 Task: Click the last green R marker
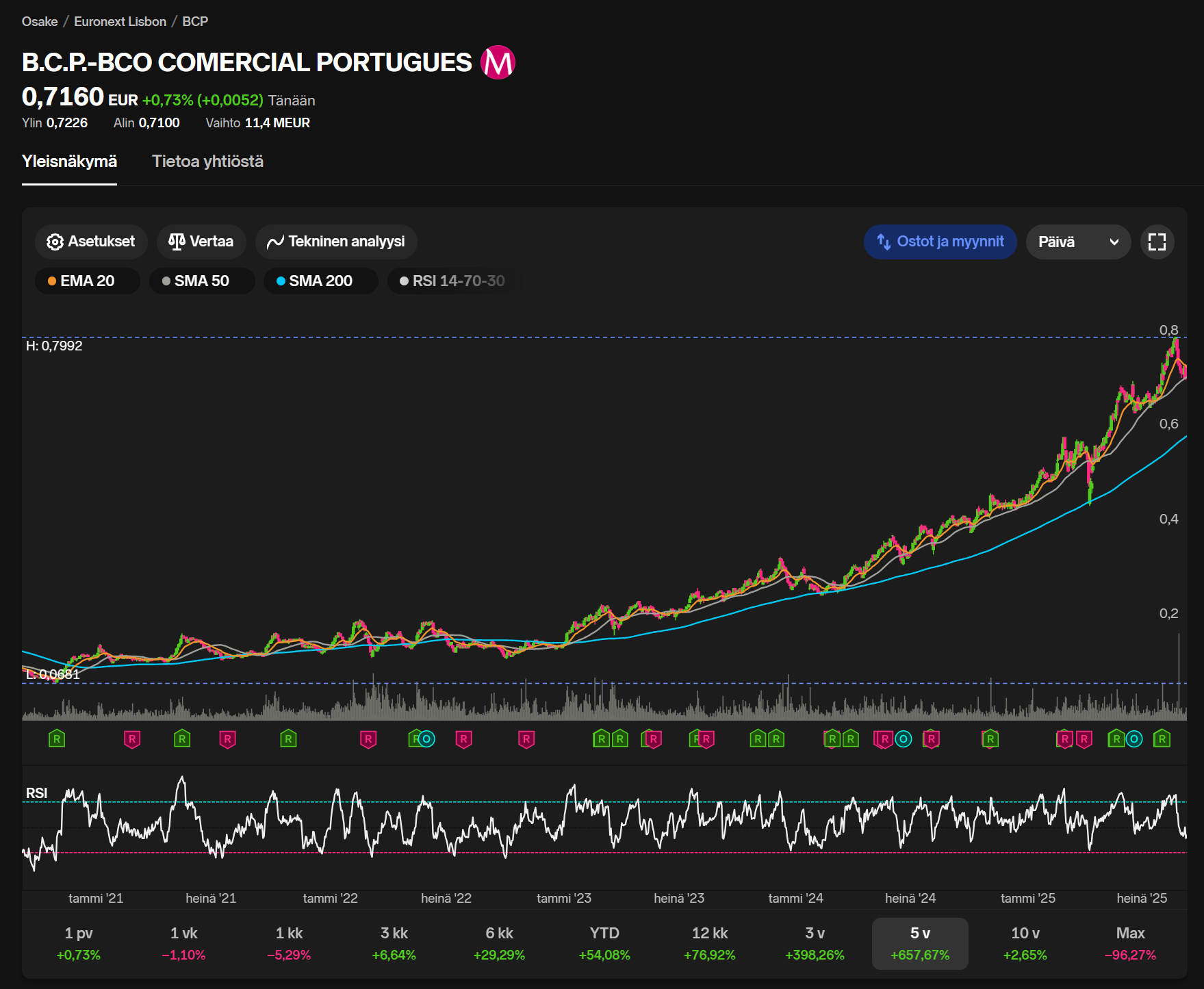click(1162, 739)
